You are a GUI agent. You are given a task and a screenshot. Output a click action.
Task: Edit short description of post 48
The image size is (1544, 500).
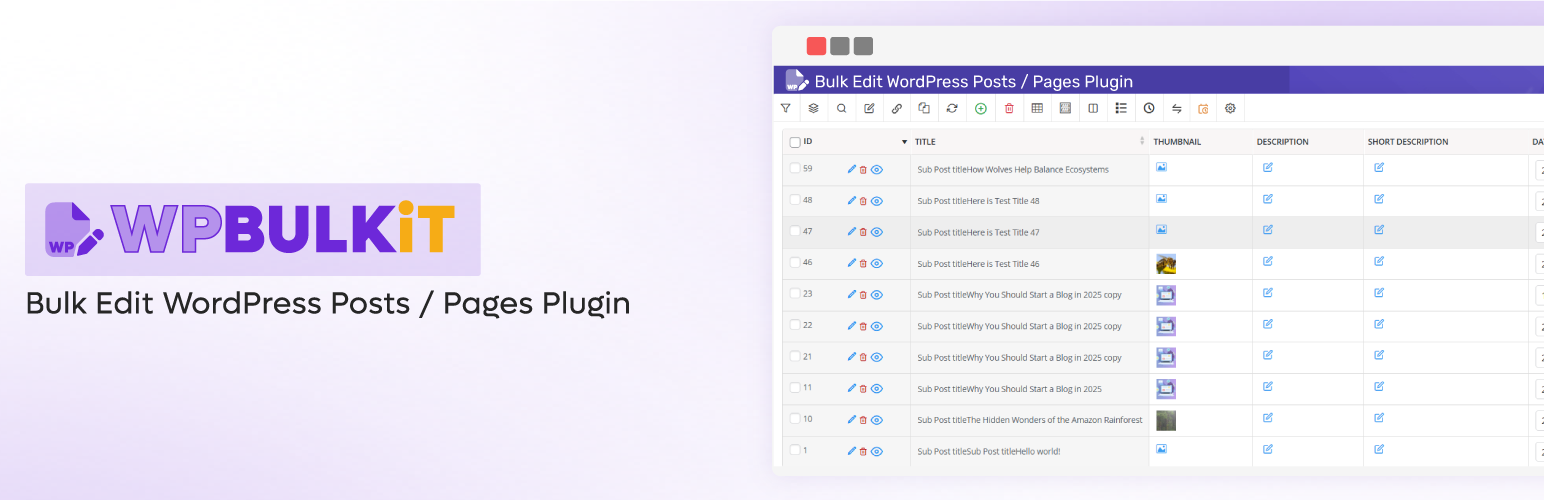1379,199
